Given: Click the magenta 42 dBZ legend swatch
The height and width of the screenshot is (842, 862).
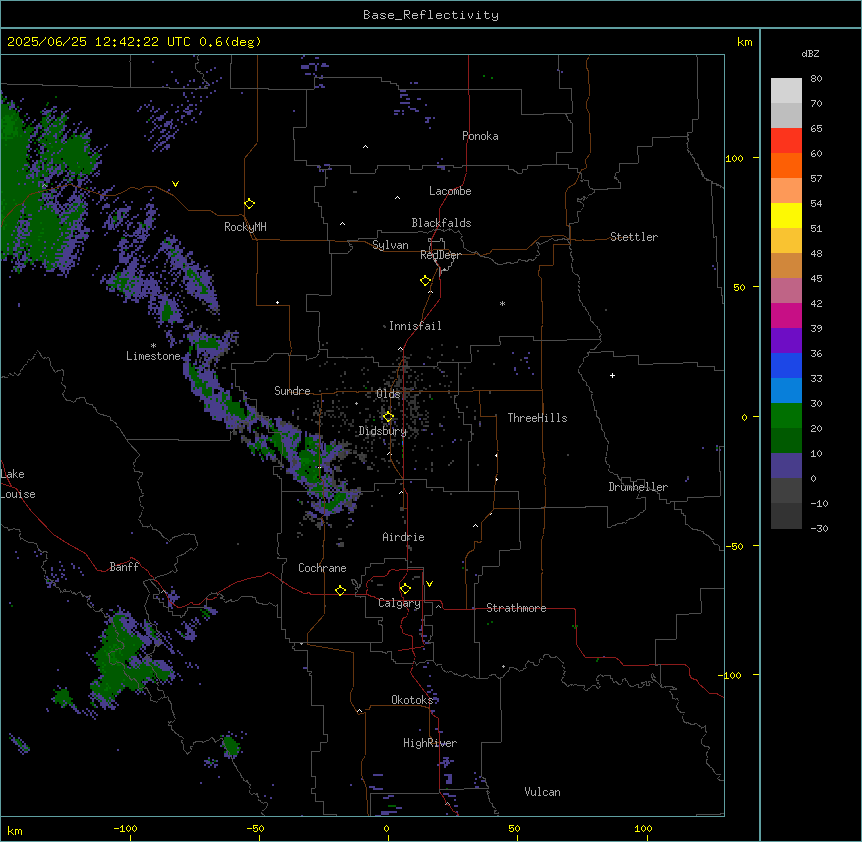Looking at the screenshot, I should 786,315.
